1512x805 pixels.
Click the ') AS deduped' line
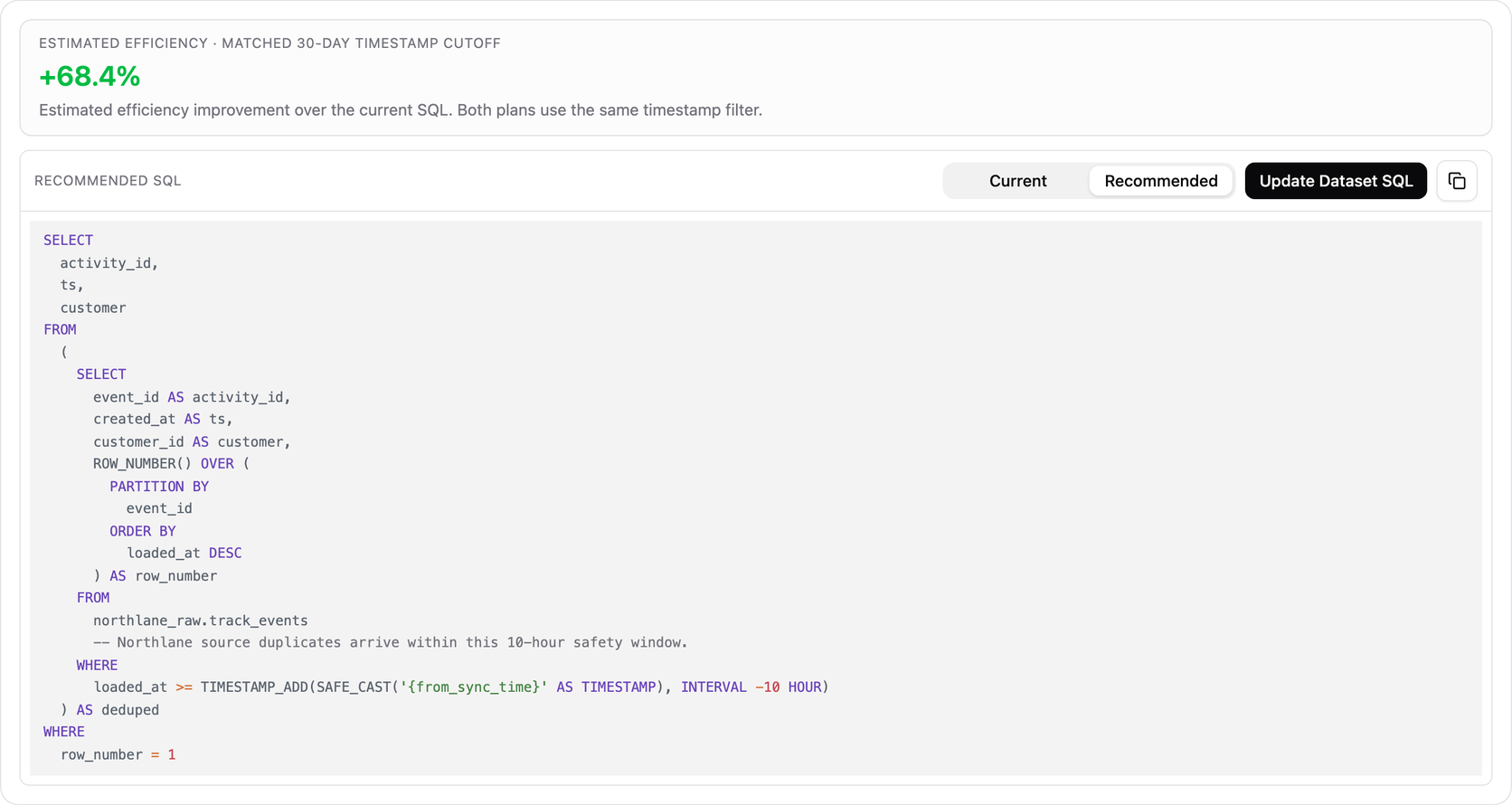point(109,710)
